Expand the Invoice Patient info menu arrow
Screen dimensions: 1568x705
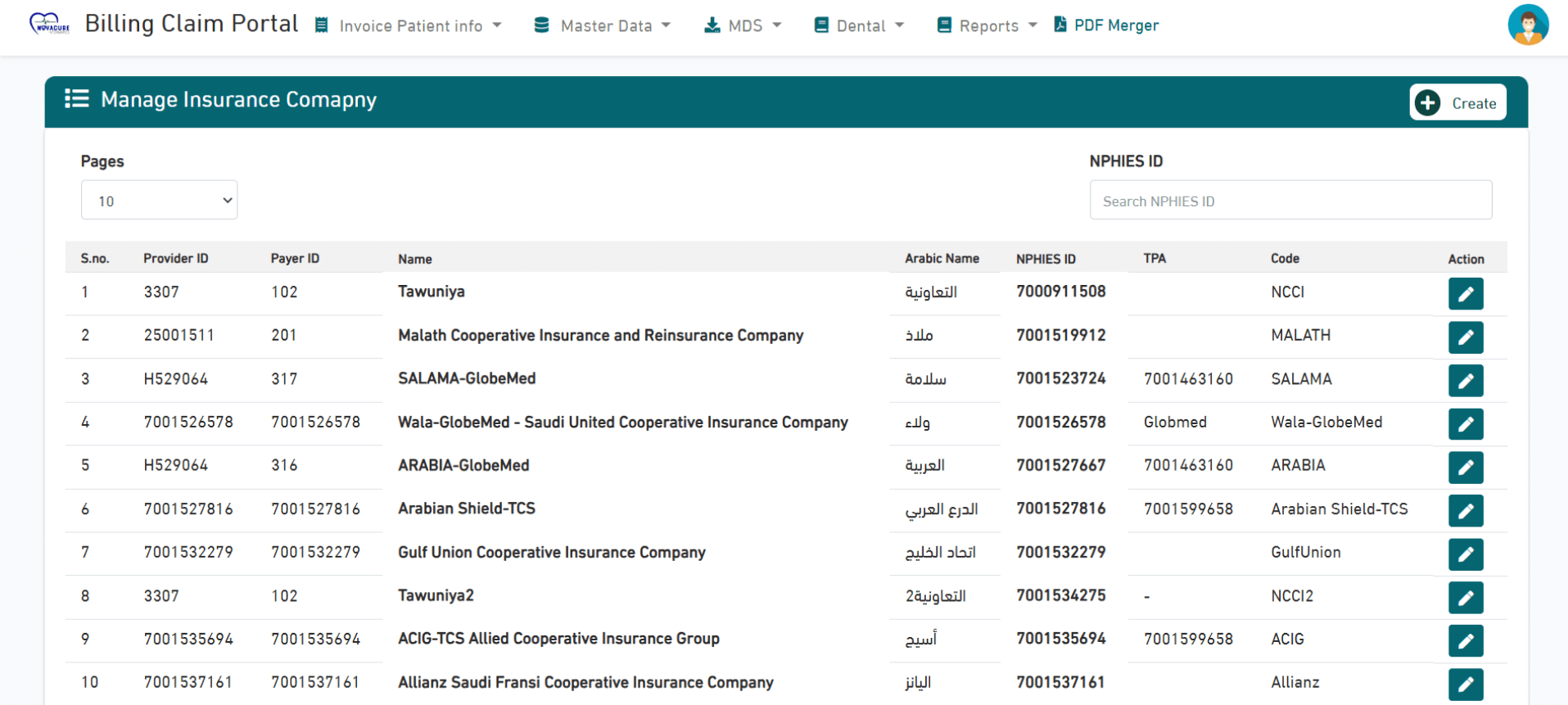[x=497, y=25]
